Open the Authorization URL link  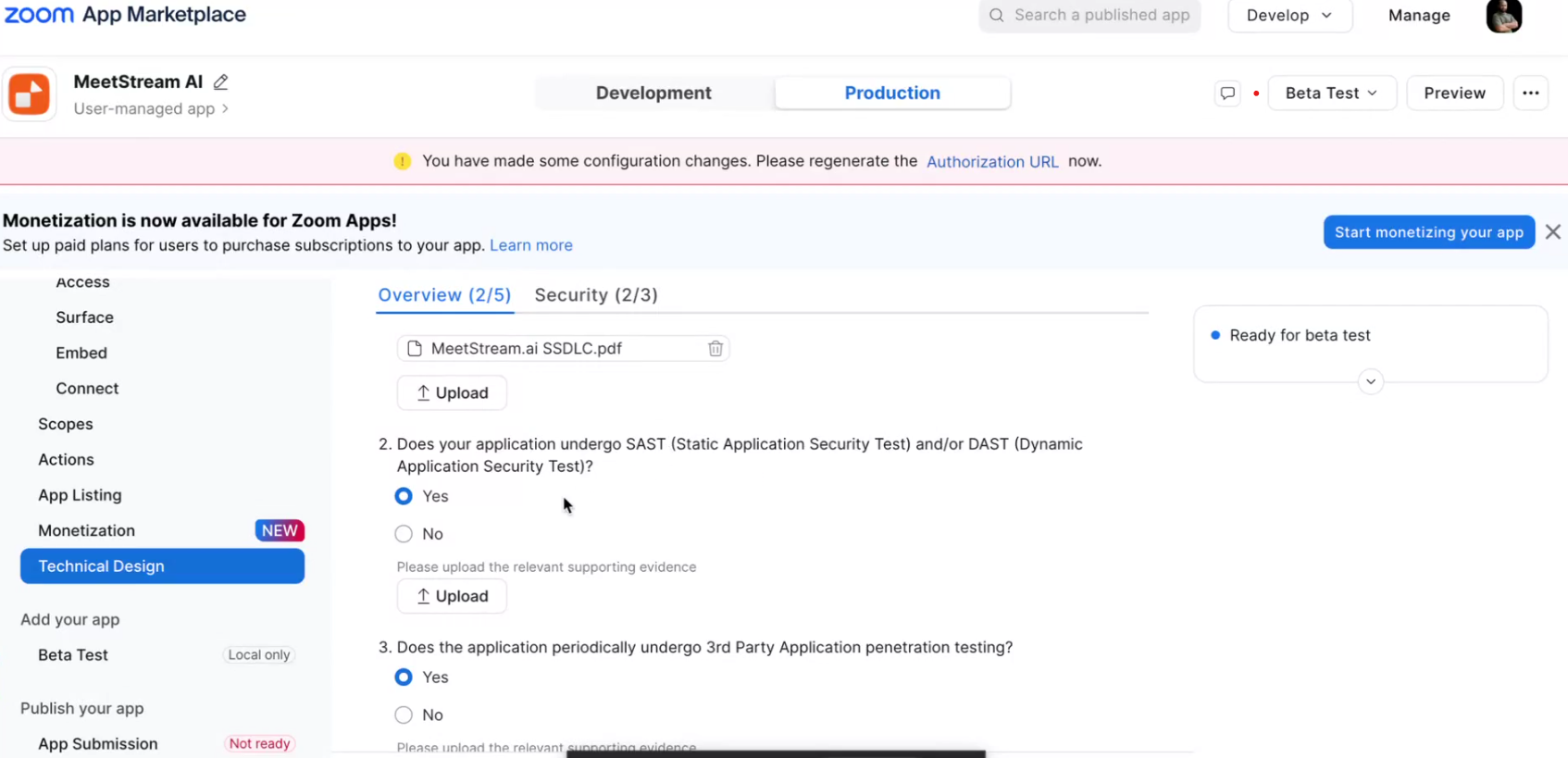(992, 162)
